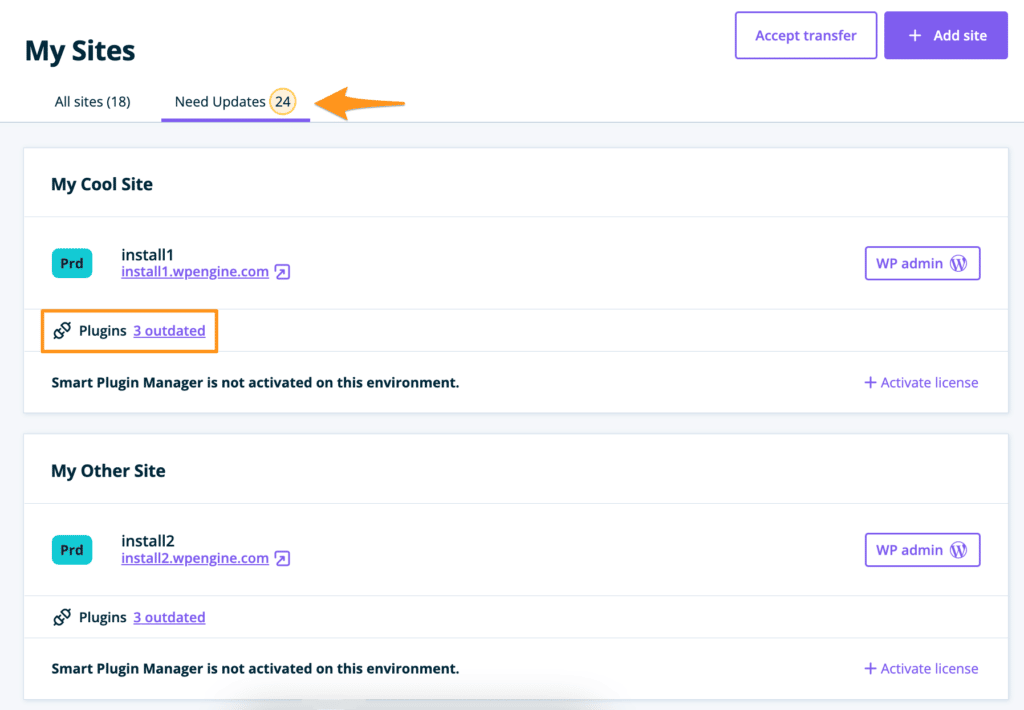The image size is (1024, 710).
Task: Click the Add site button
Action: coord(945,36)
